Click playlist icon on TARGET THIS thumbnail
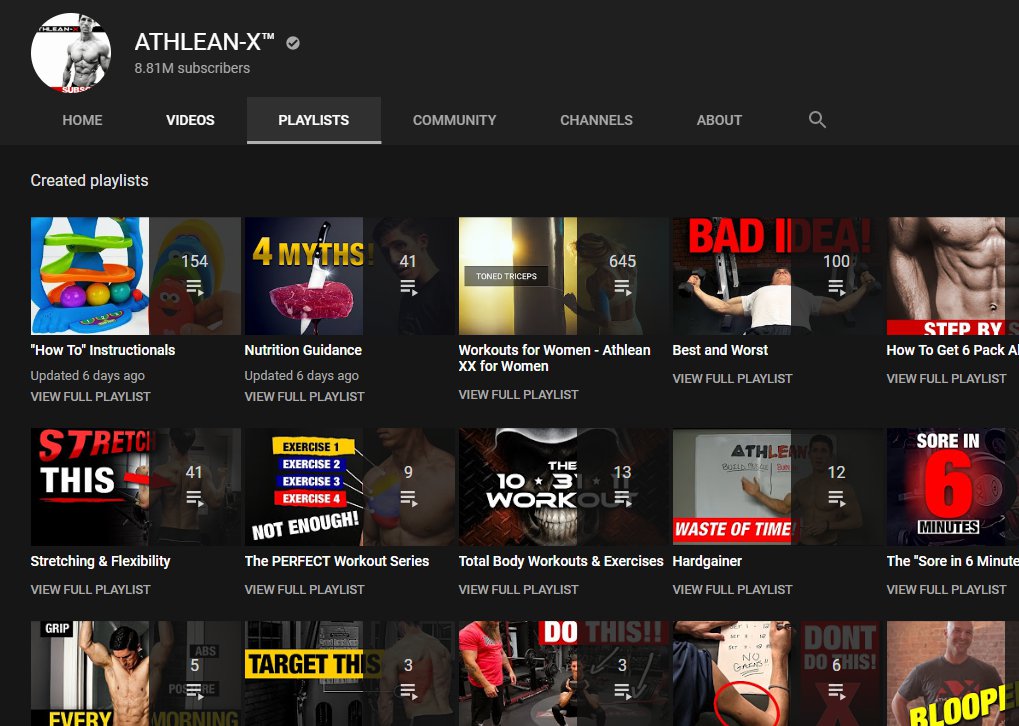 [408, 692]
